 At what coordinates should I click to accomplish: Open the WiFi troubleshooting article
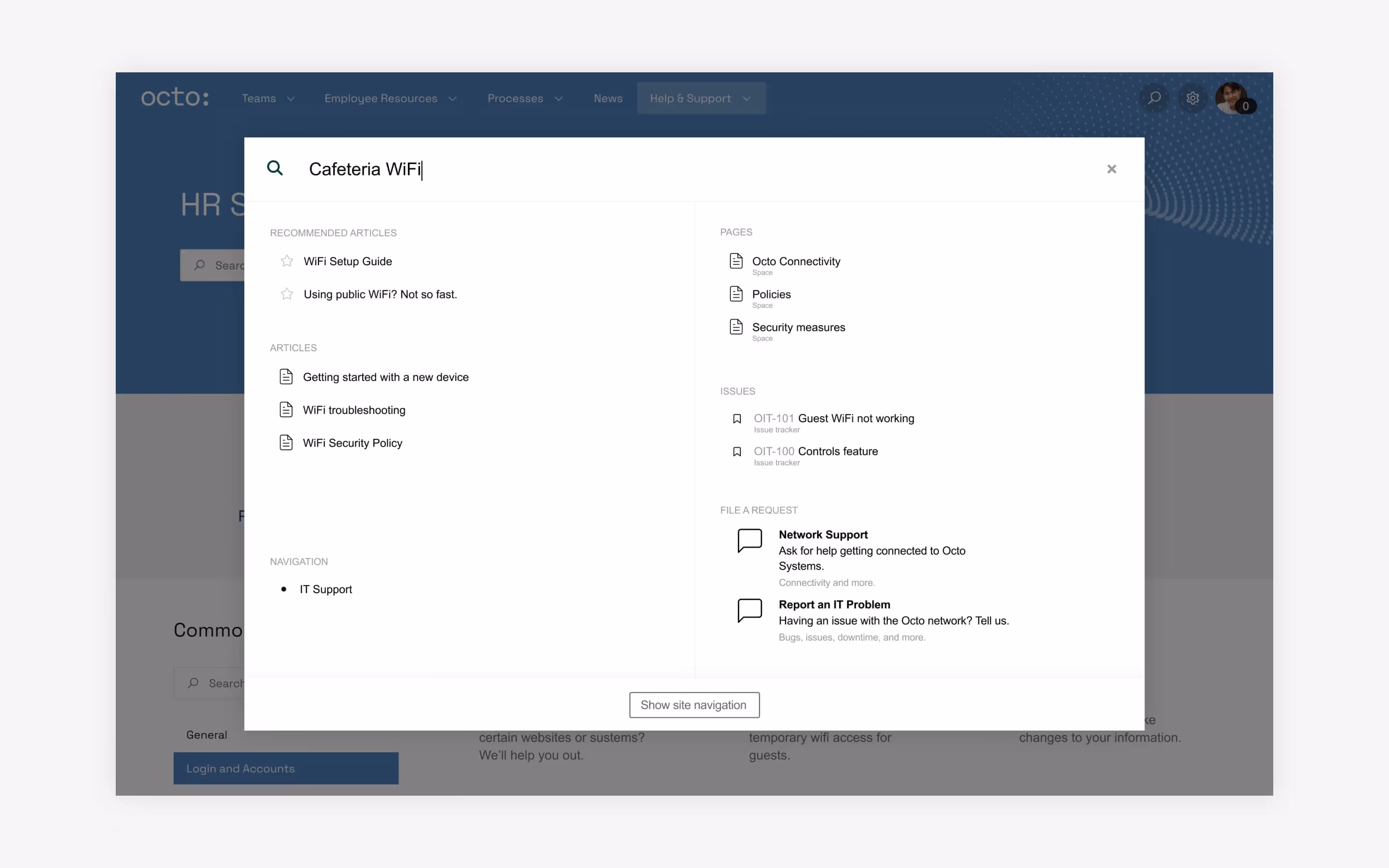[354, 410]
